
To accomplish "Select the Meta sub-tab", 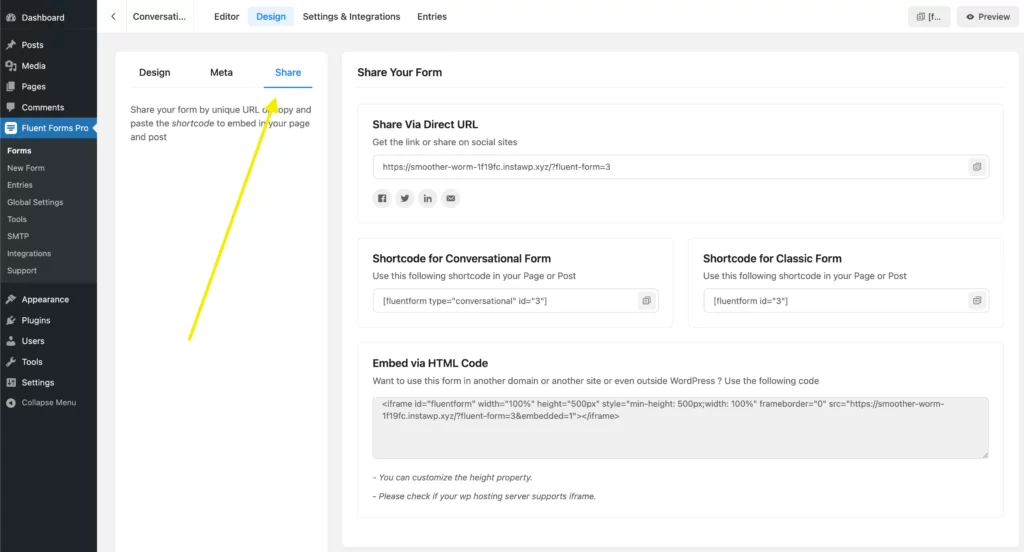I will [x=221, y=73].
